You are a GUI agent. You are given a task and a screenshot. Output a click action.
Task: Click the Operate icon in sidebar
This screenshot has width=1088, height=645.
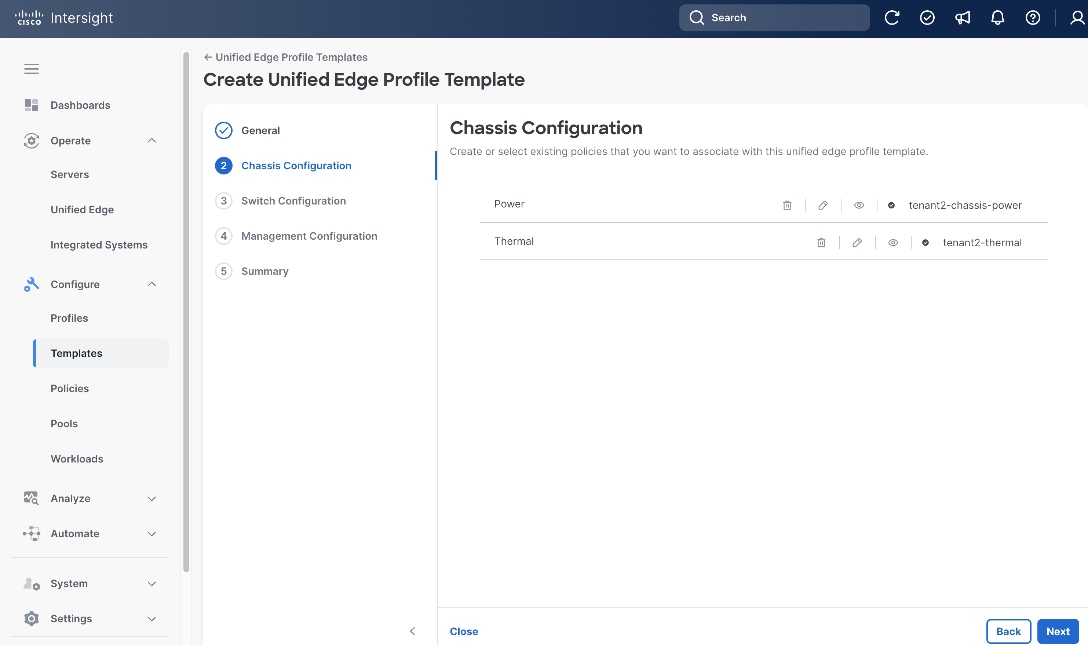[x=31, y=141]
